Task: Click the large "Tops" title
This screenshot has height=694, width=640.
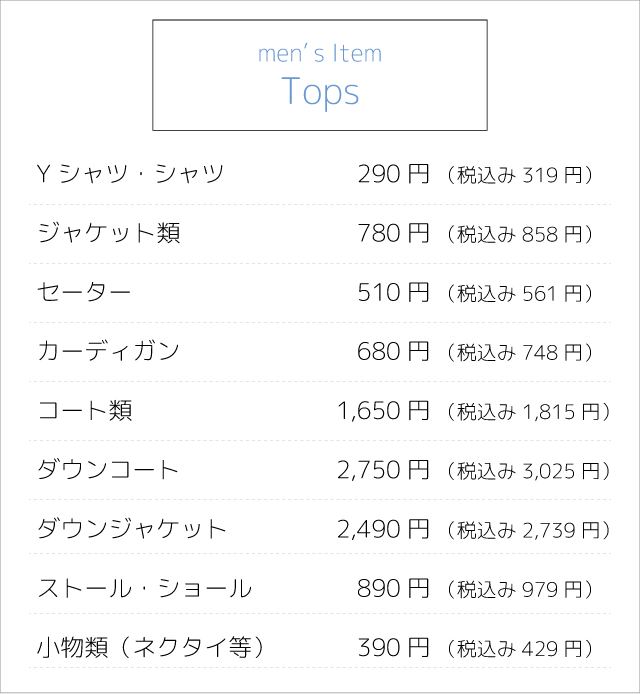Action: (320, 91)
